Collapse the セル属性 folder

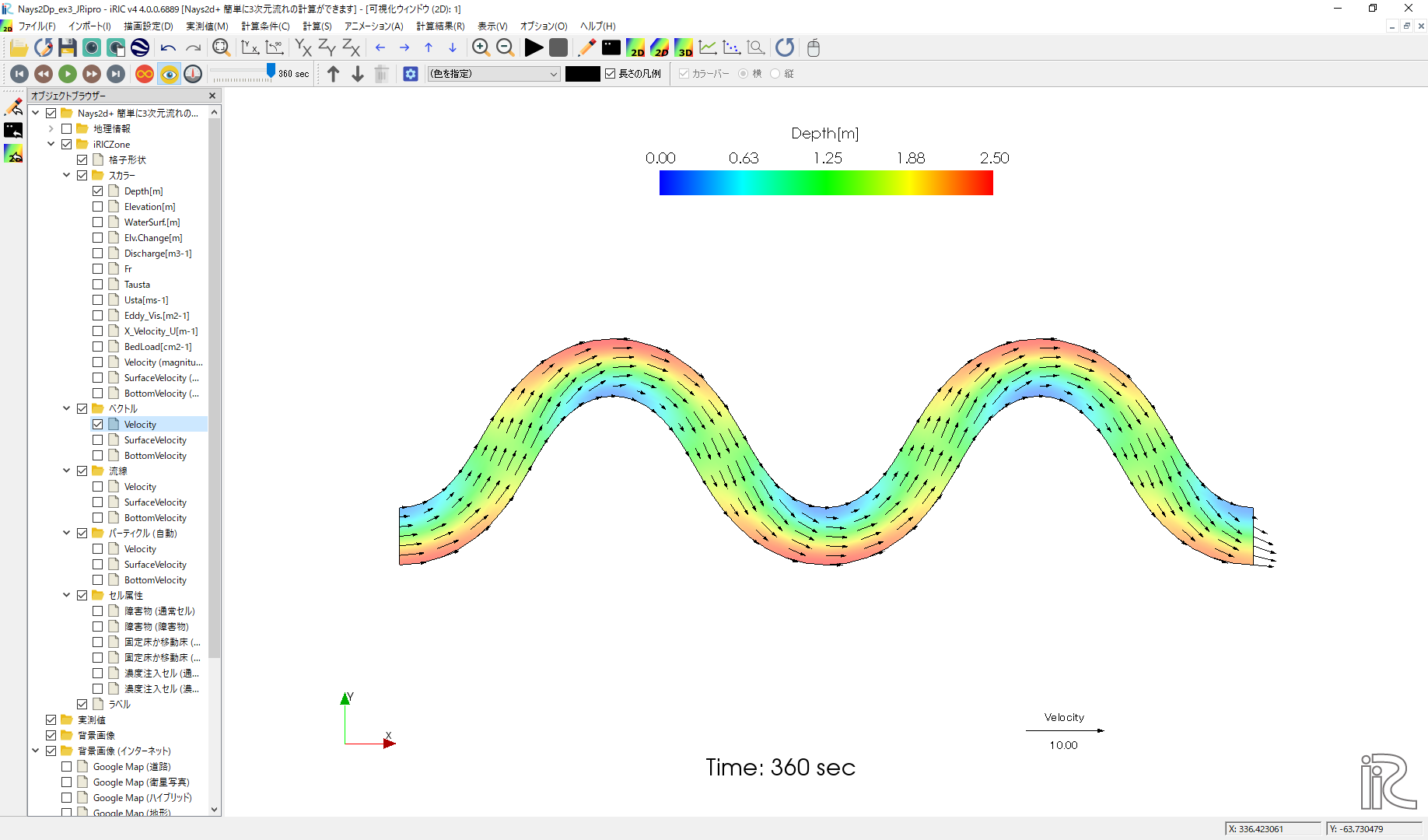pos(66,595)
